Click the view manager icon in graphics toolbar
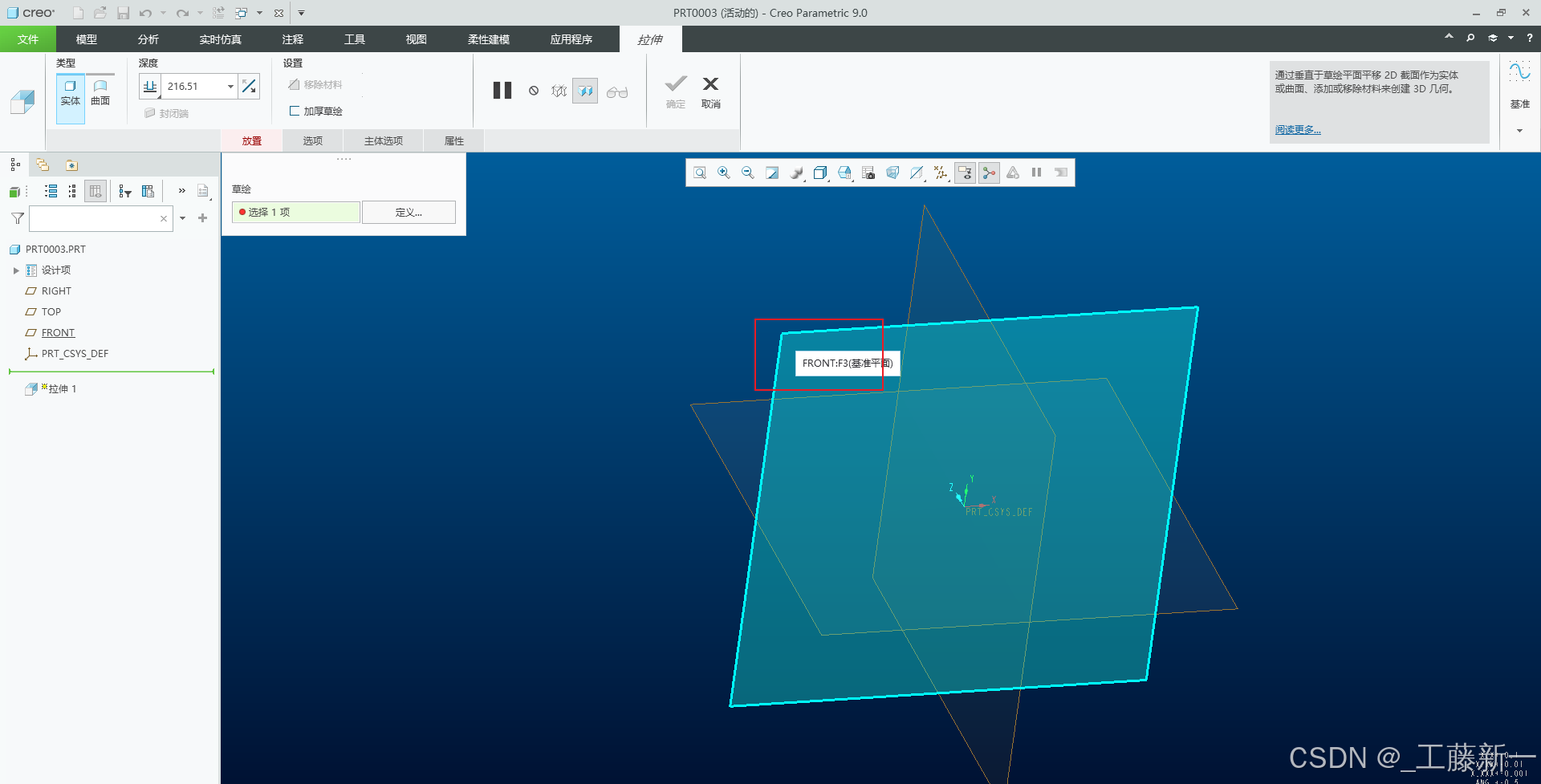Image resolution: width=1541 pixels, height=784 pixels. (868, 173)
